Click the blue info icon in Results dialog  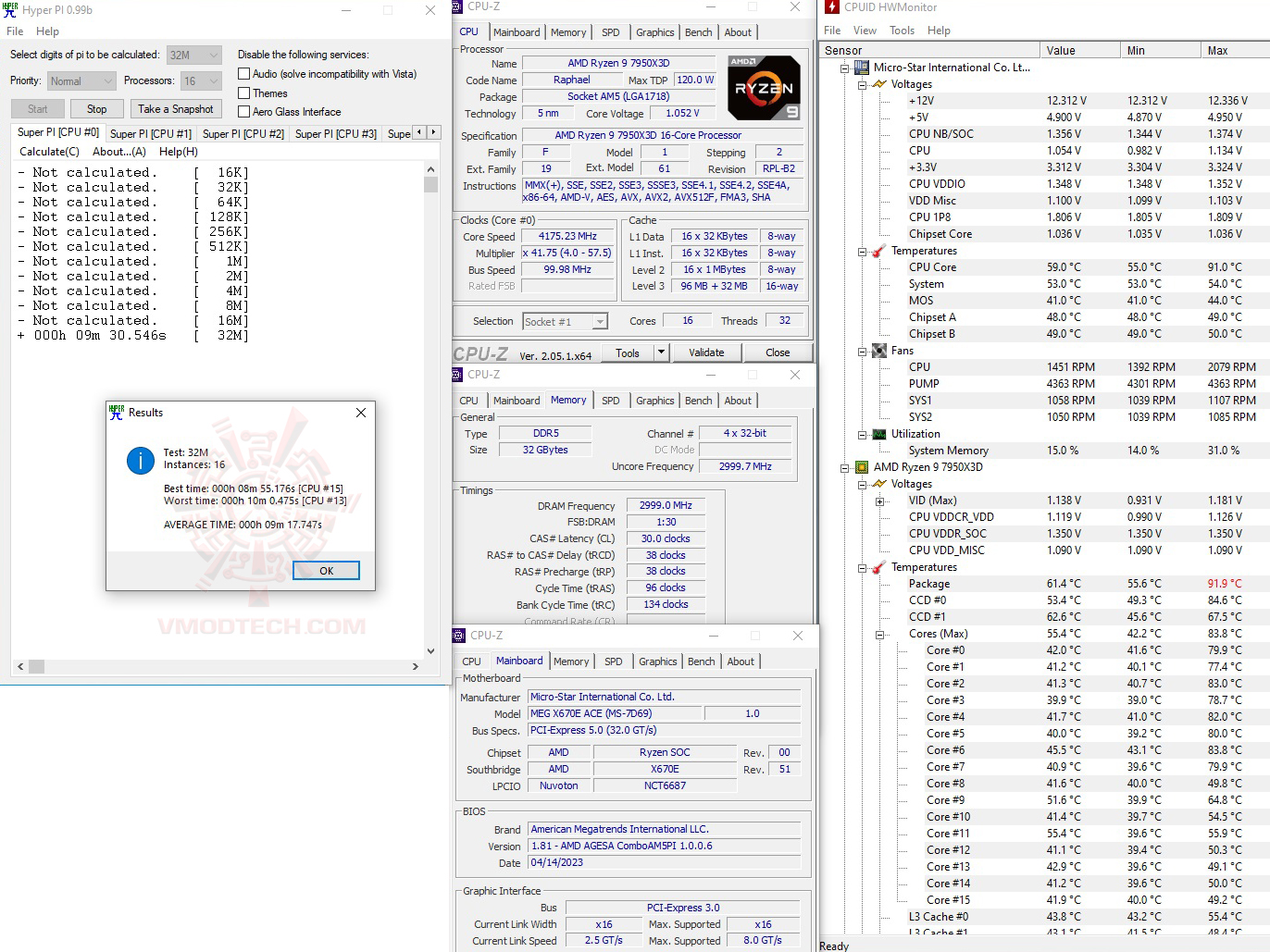141,460
